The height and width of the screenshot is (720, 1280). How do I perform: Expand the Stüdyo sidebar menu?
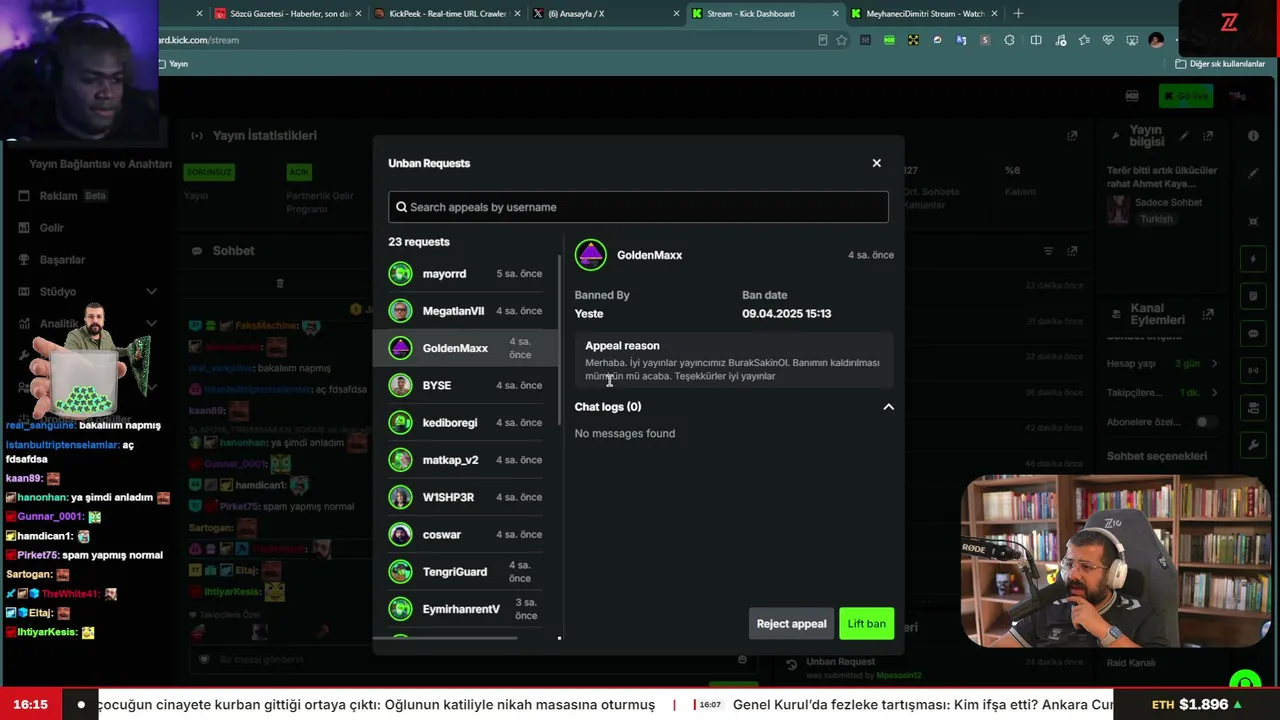click(x=151, y=292)
